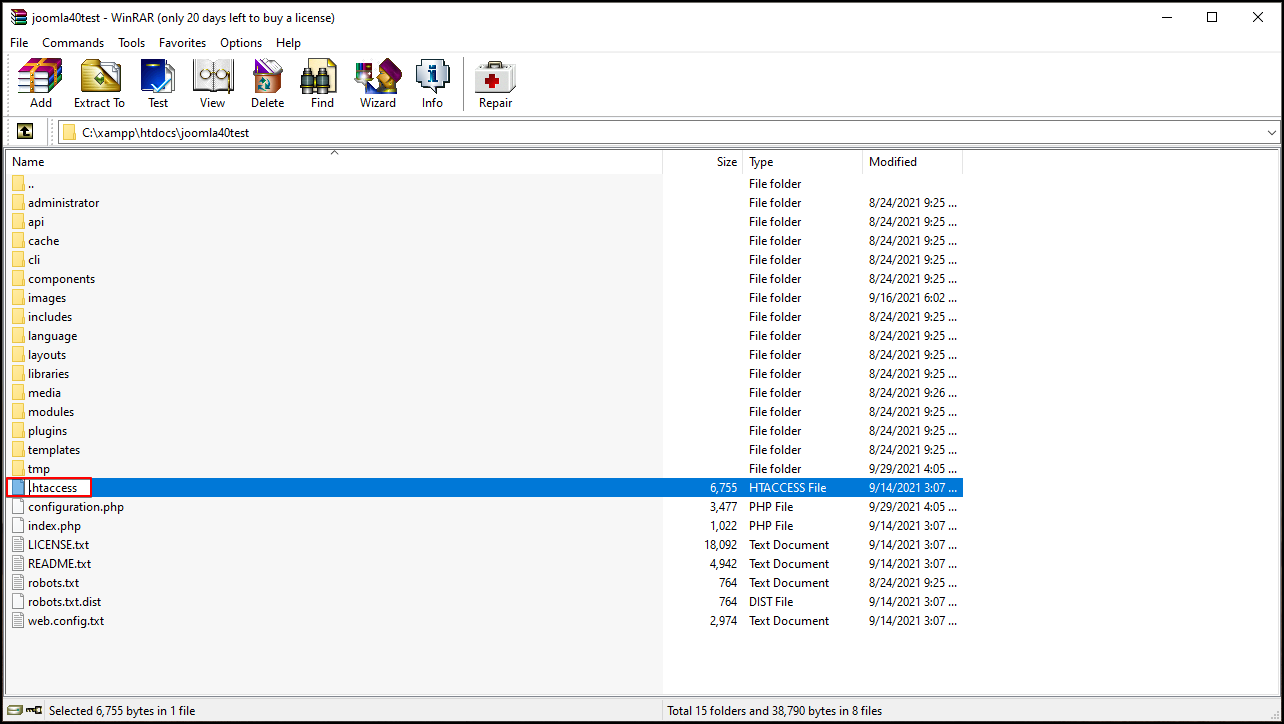The height and width of the screenshot is (724, 1284).
Task: Select the components folder
Action: pos(61,279)
